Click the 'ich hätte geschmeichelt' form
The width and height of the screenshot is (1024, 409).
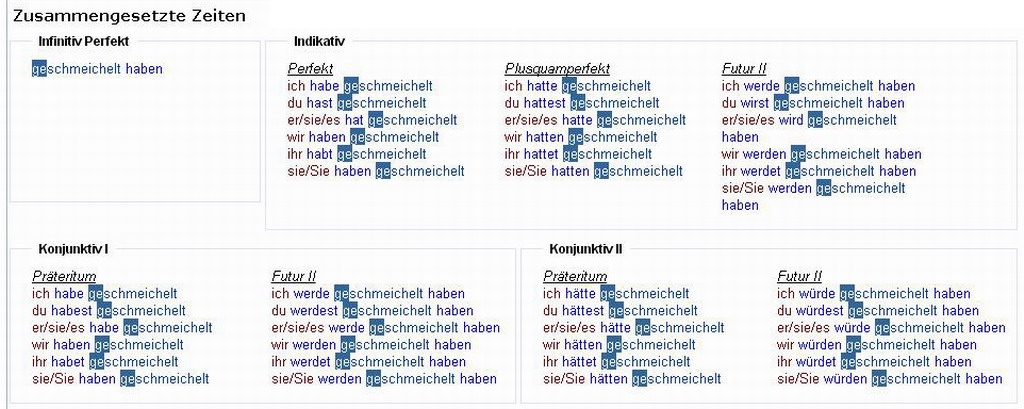[x=616, y=294]
